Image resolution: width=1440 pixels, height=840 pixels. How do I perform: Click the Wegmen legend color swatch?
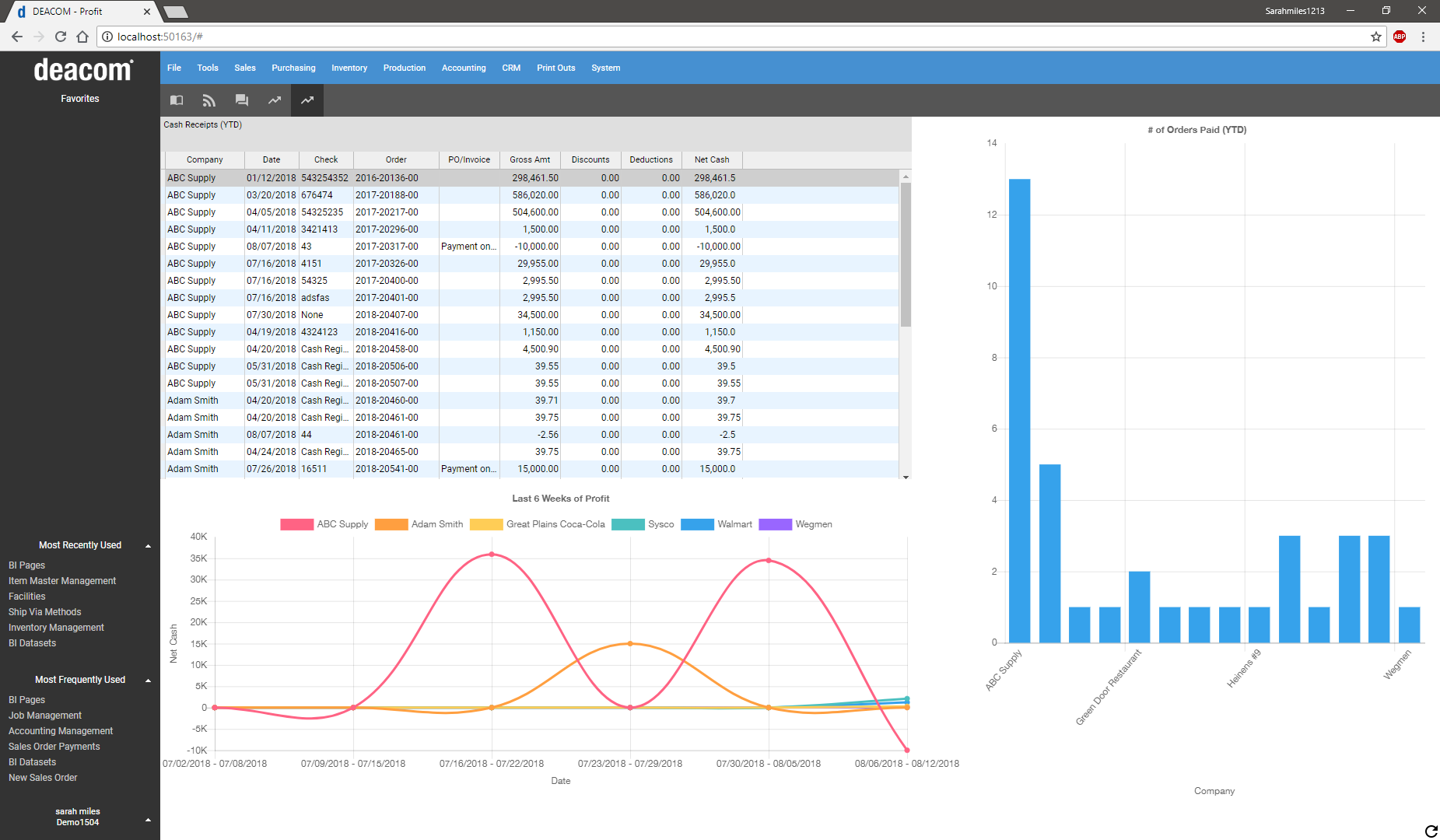point(775,524)
